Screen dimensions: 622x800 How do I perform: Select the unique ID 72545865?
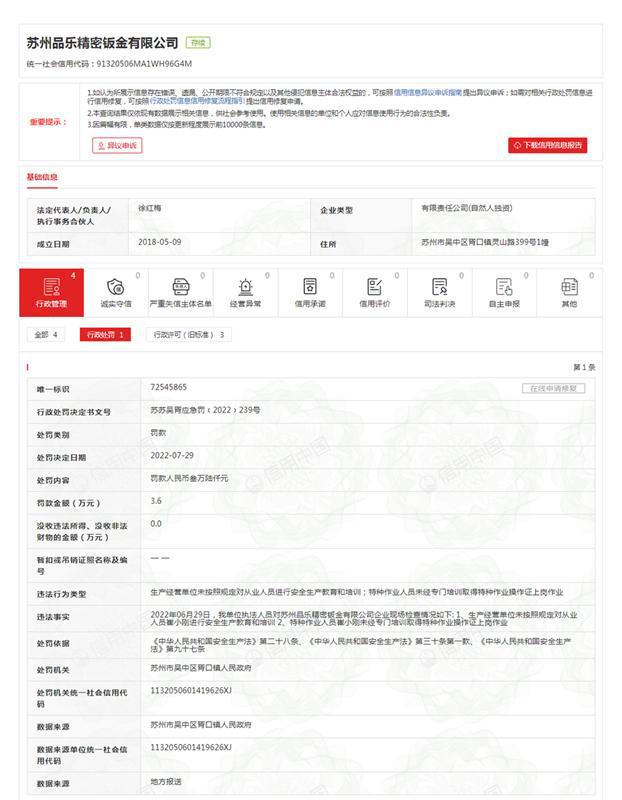169,387
